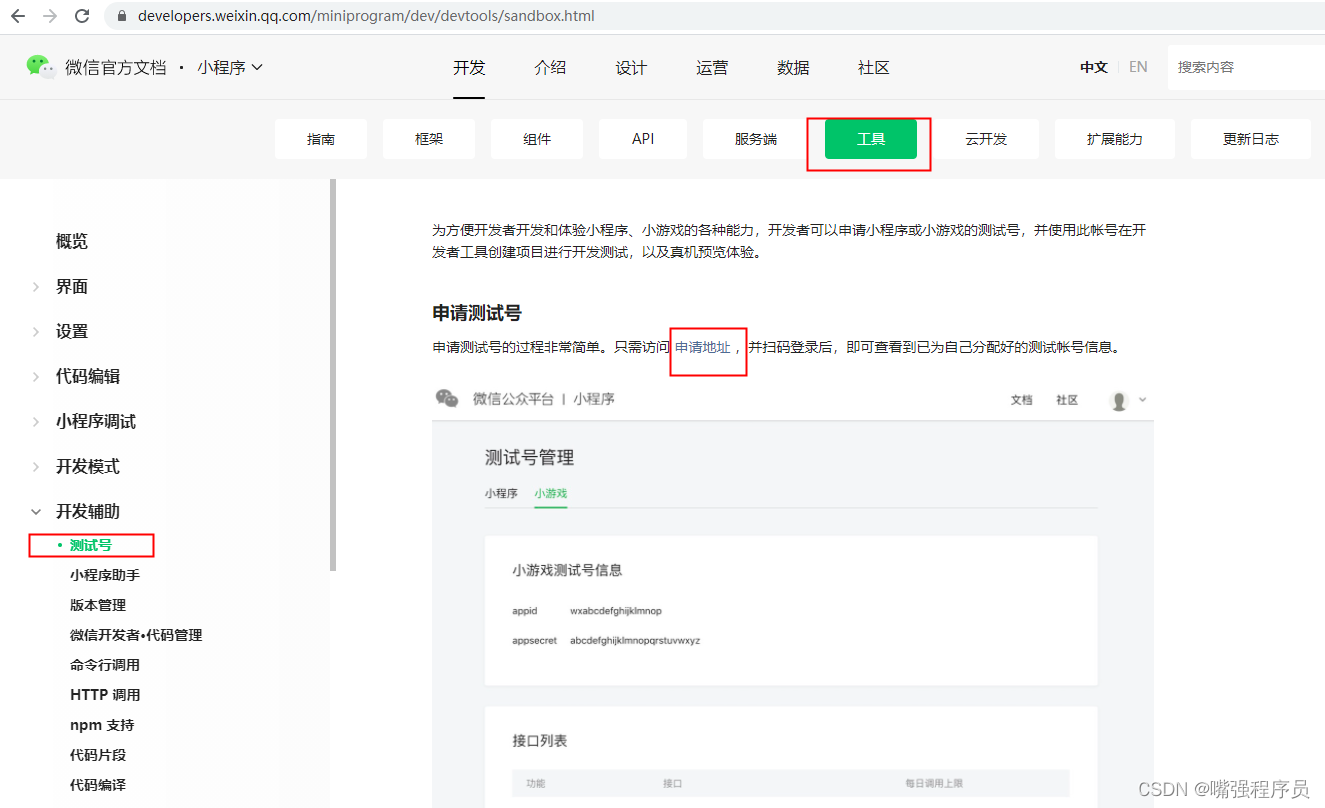Click the address bar lock icon
The height and width of the screenshot is (808, 1325).
click(122, 16)
